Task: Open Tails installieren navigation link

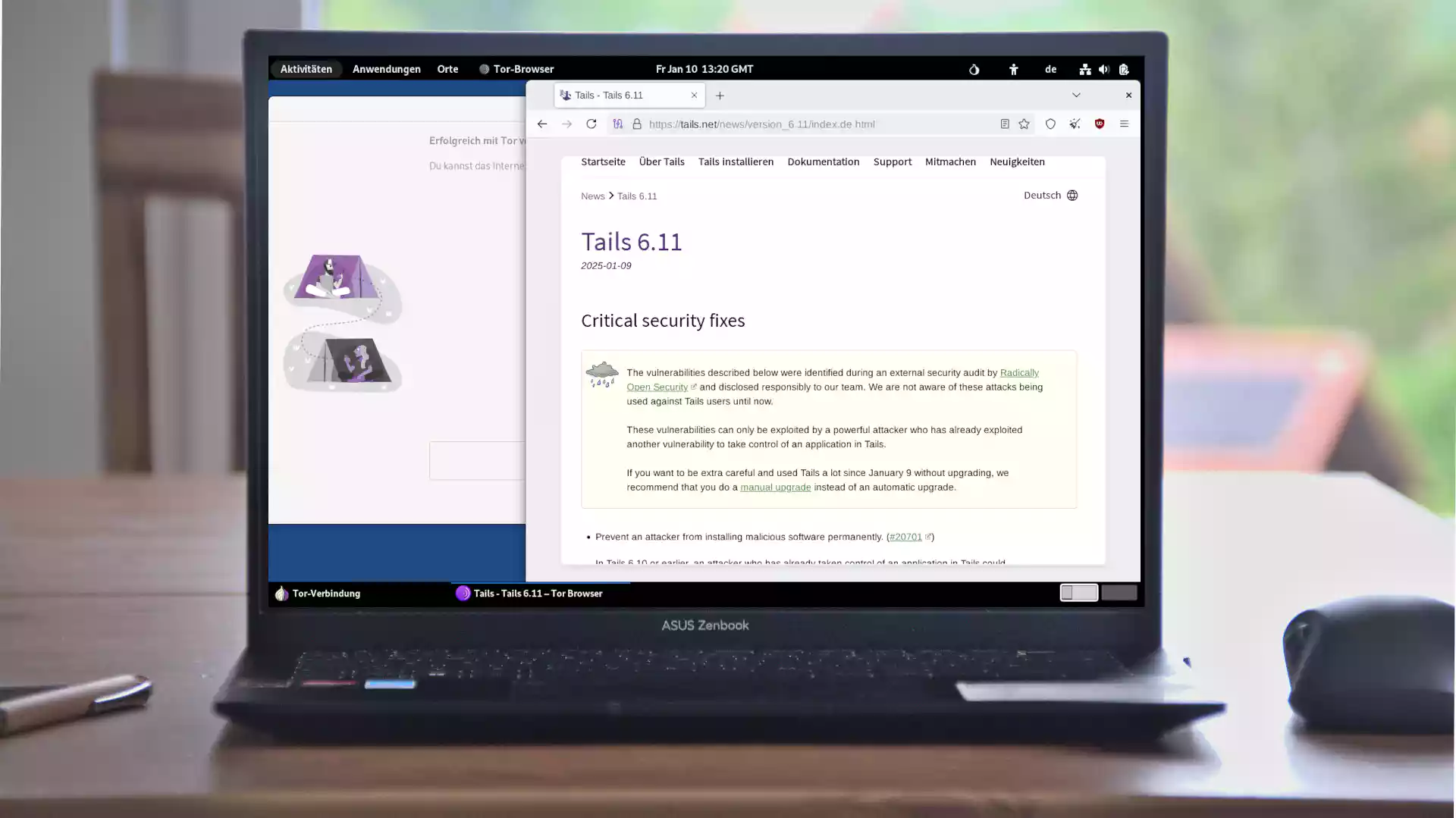Action: [736, 161]
